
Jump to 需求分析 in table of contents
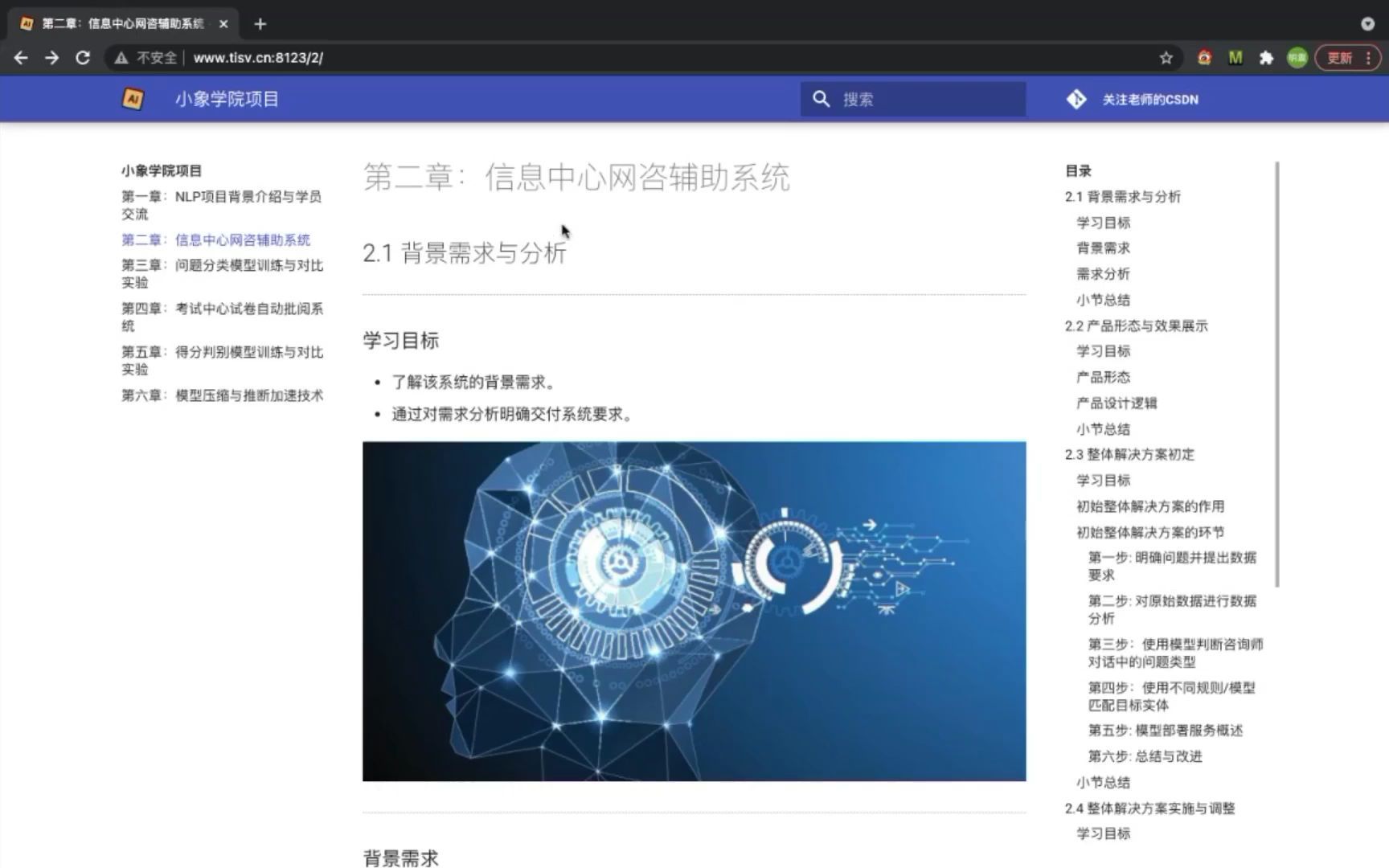pos(1103,274)
